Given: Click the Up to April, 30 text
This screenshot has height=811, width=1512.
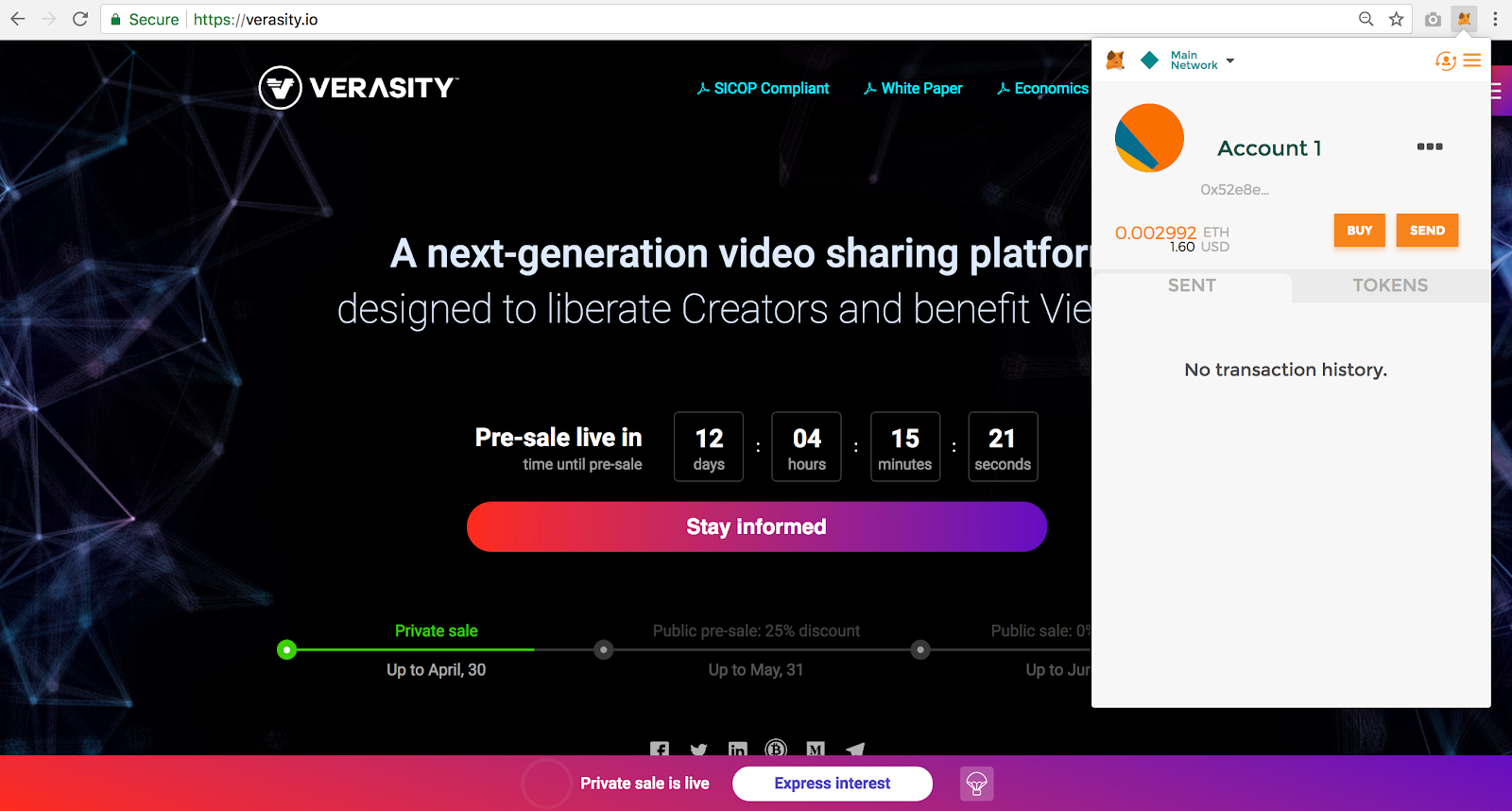Looking at the screenshot, I should pos(437,669).
